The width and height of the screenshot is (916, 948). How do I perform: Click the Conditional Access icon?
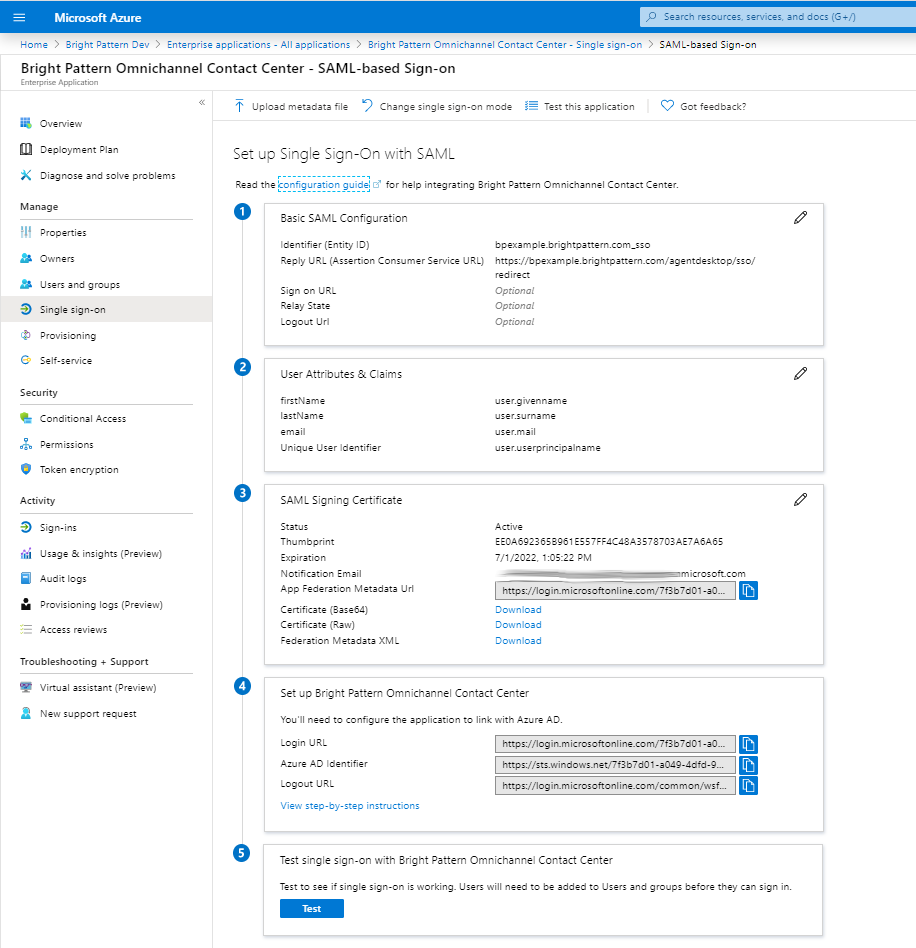[26, 418]
